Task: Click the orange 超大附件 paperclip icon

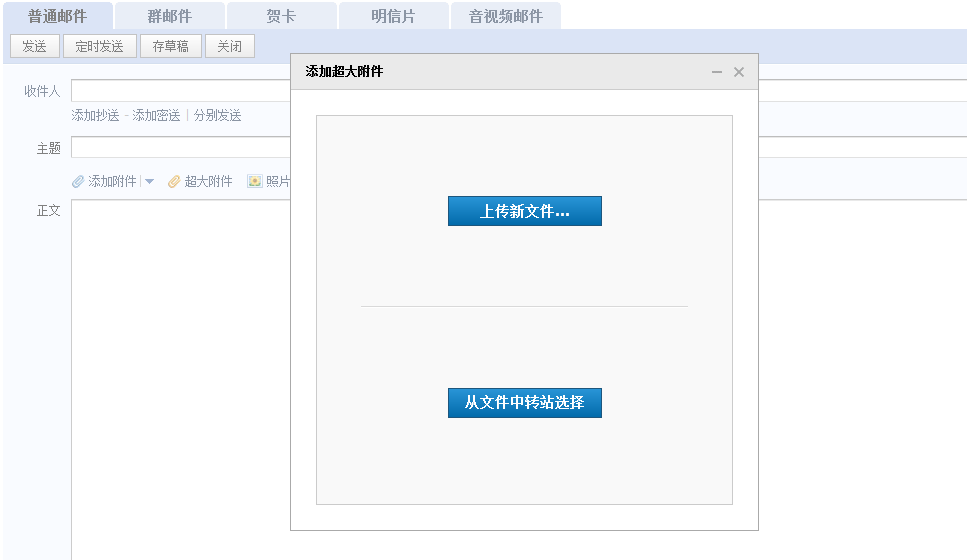Action: tap(174, 181)
